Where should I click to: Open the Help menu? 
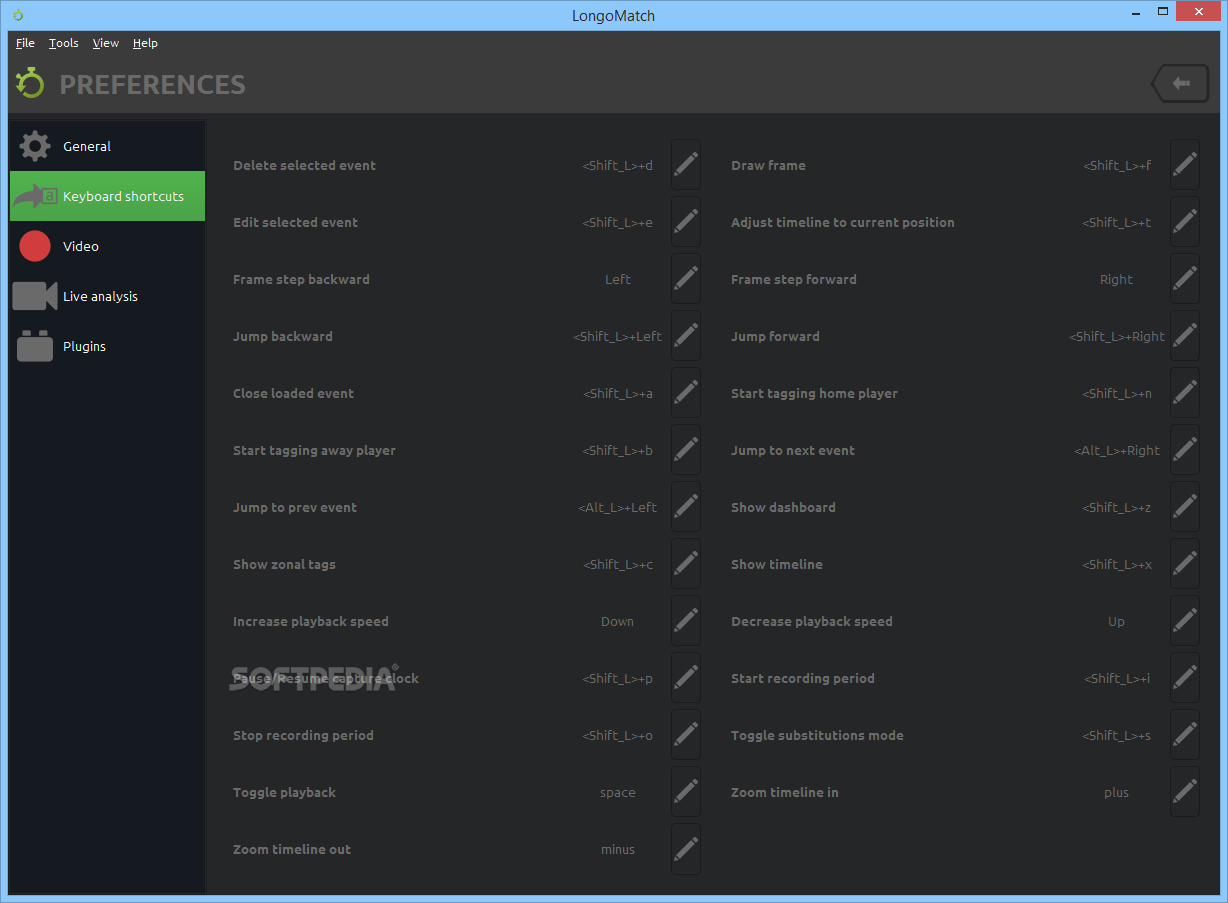pyautogui.click(x=145, y=43)
